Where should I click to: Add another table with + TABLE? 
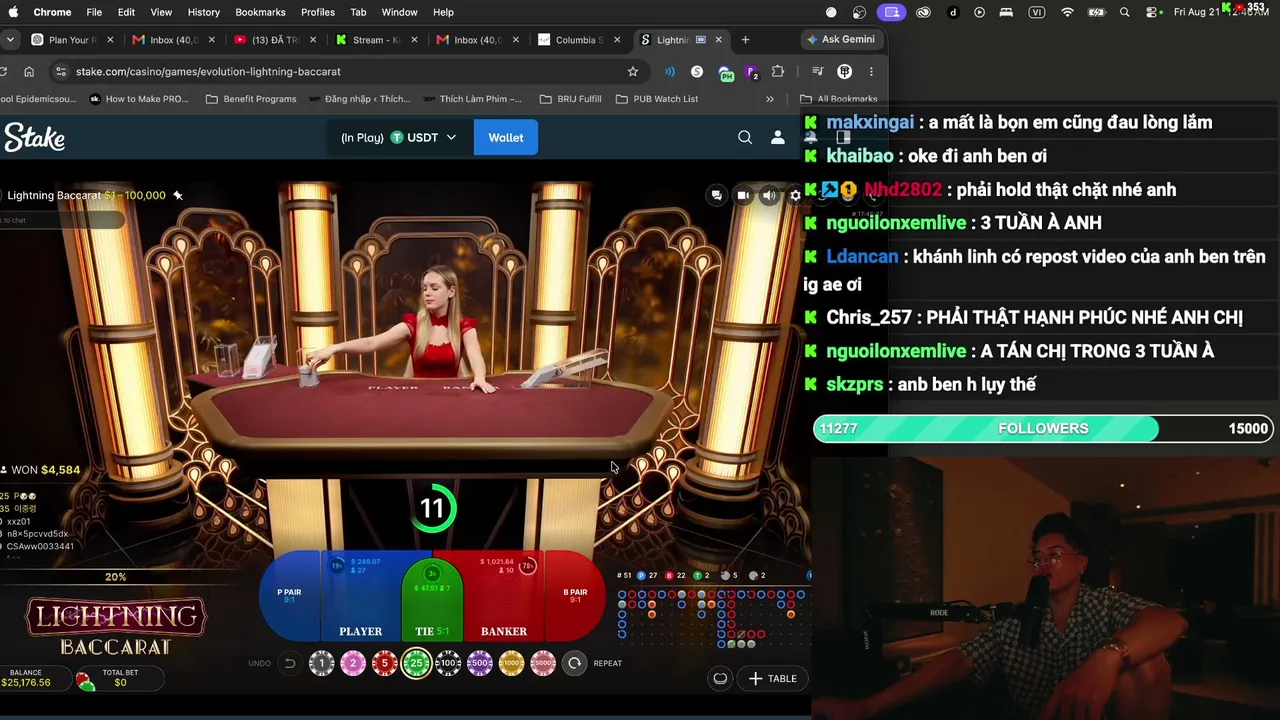(772, 678)
